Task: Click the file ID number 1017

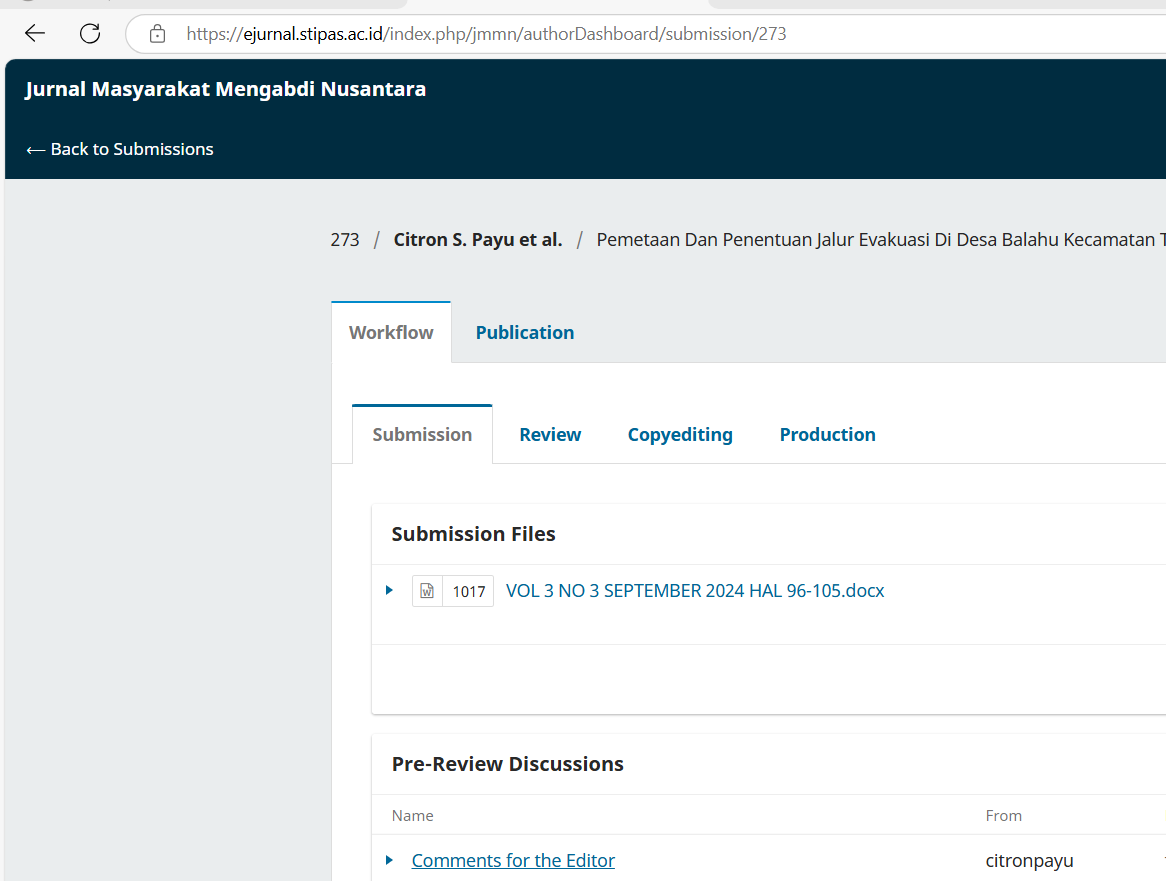Action: coord(468,591)
